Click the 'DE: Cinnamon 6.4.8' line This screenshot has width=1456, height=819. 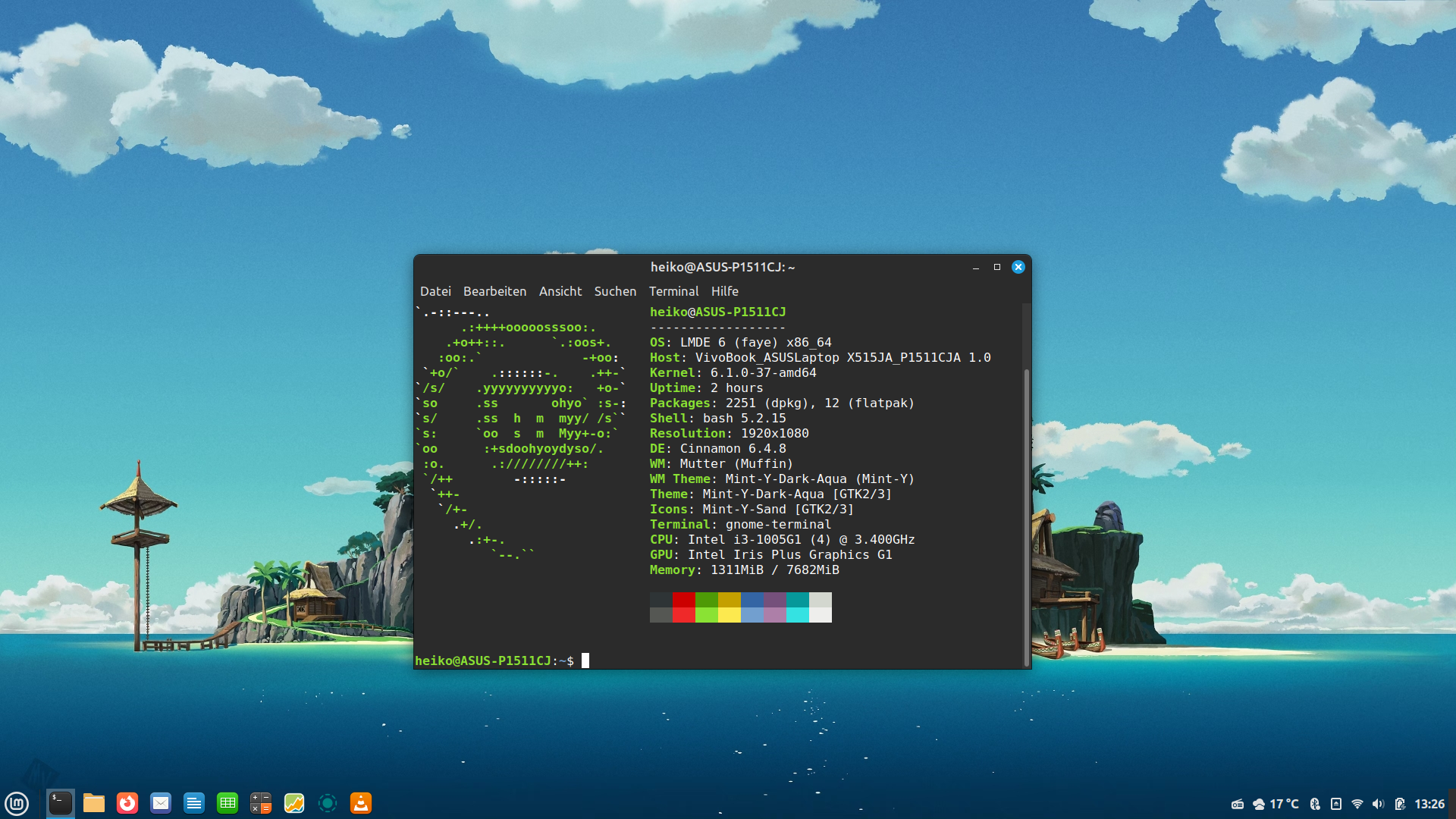718,448
